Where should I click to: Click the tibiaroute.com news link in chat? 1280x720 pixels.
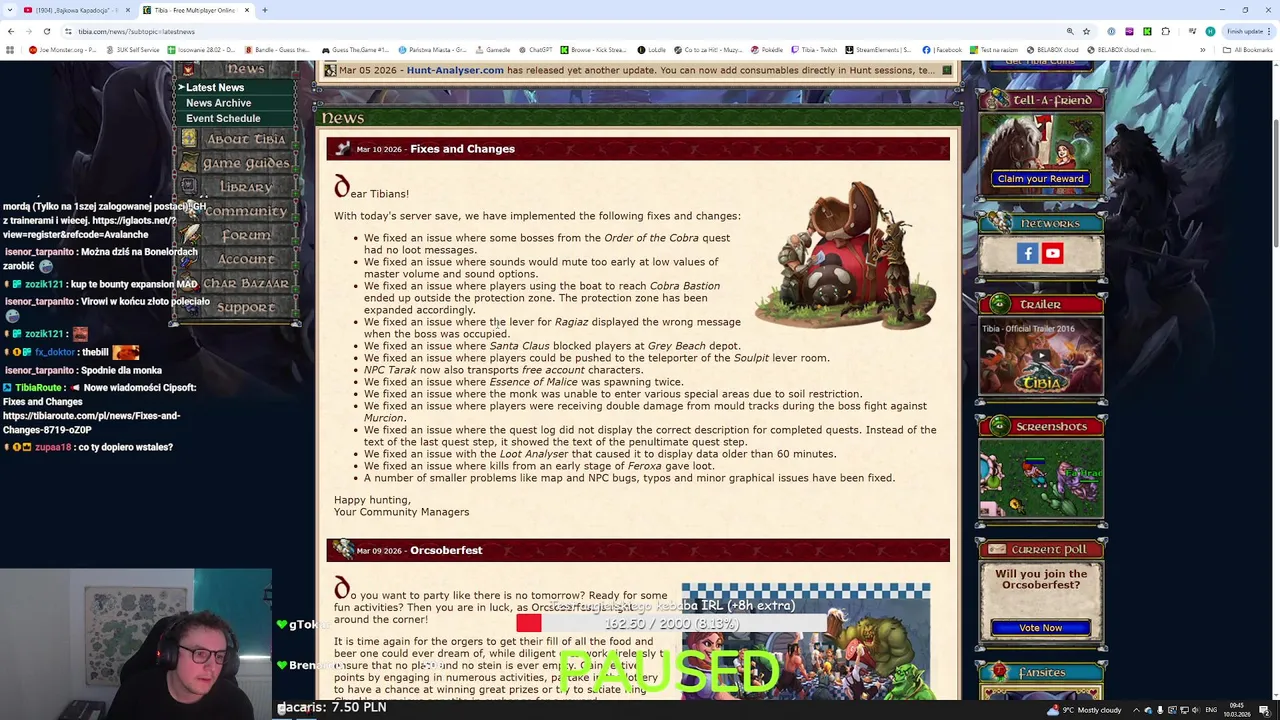click(x=92, y=423)
